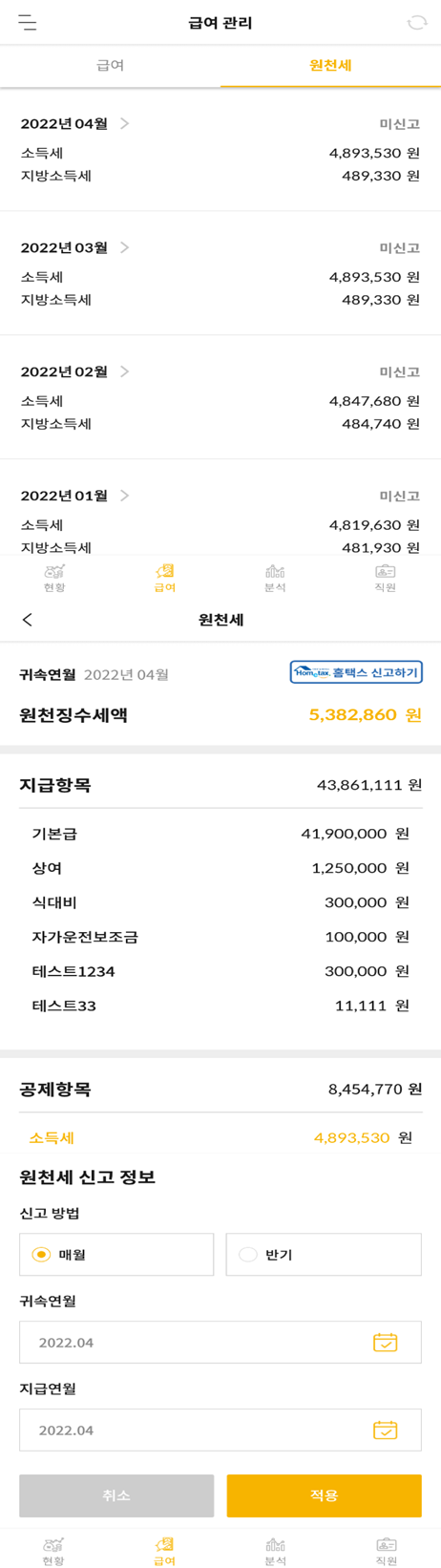Open 직원 icon in upper navigation
The height and width of the screenshot is (1568, 441).
[386, 578]
